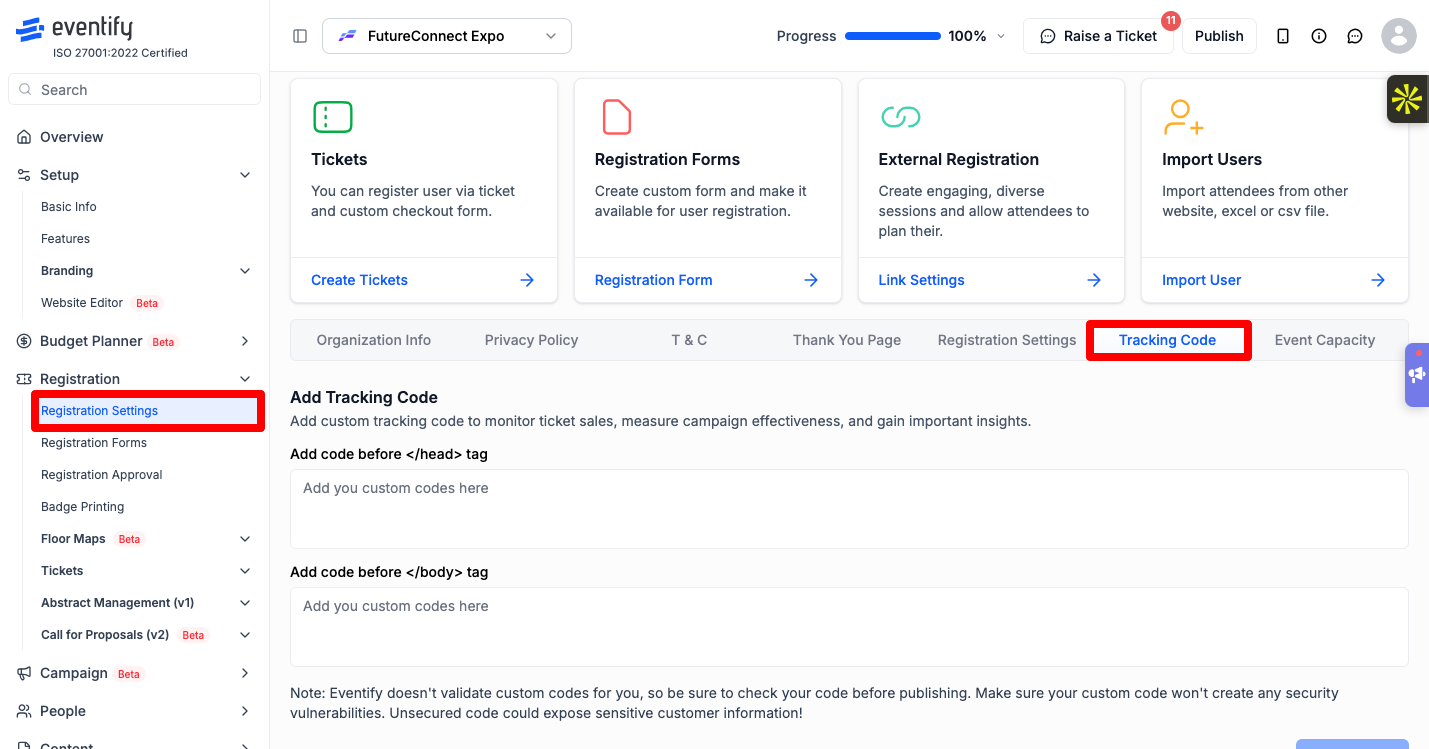This screenshot has height=749, width=1429.
Task: Expand the Campaign section chevron
Action: (x=245, y=673)
